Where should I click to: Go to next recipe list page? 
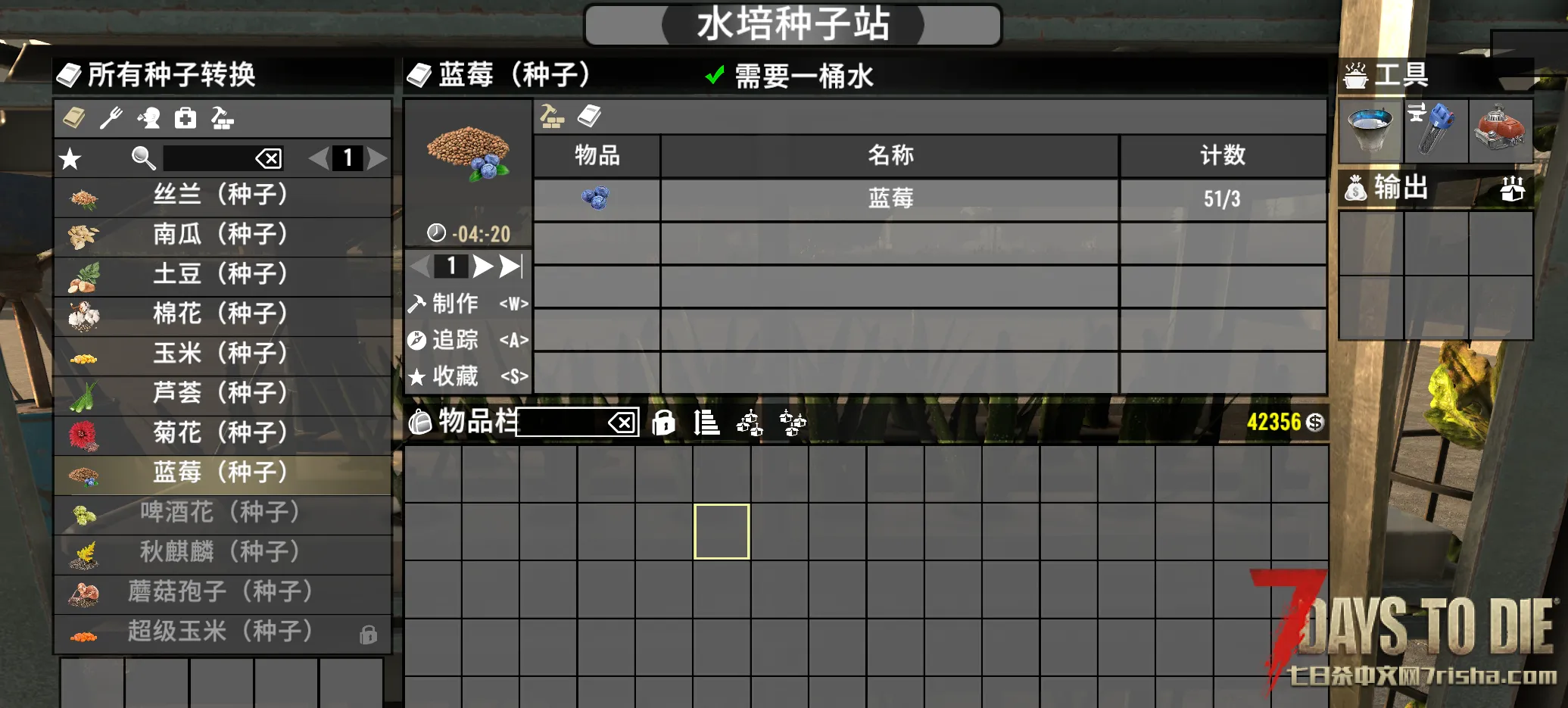coord(377,158)
